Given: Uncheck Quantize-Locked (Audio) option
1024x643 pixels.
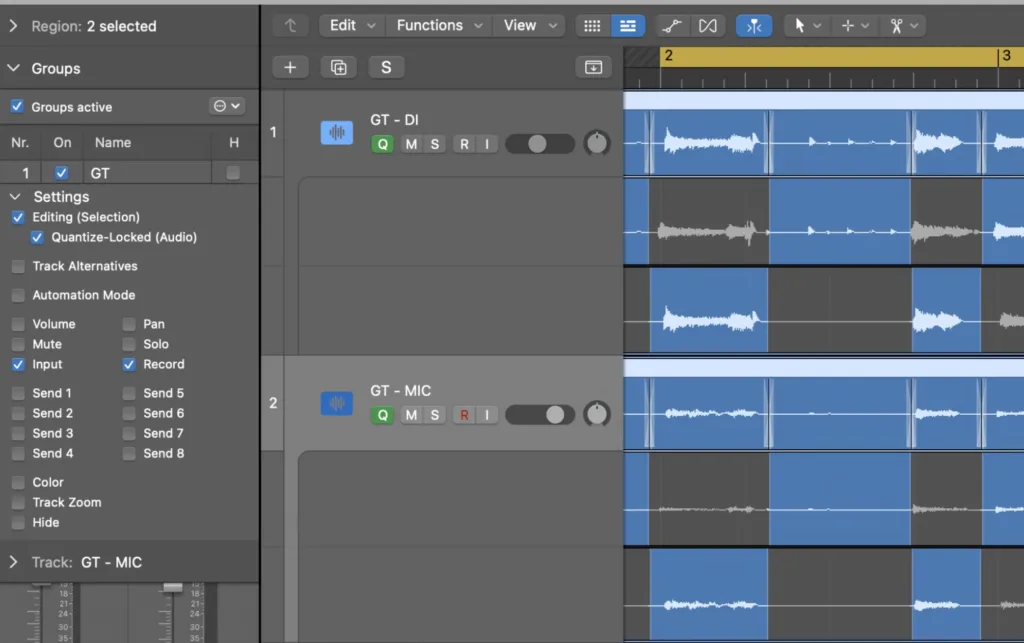Looking at the screenshot, I should tap(37, 237).
